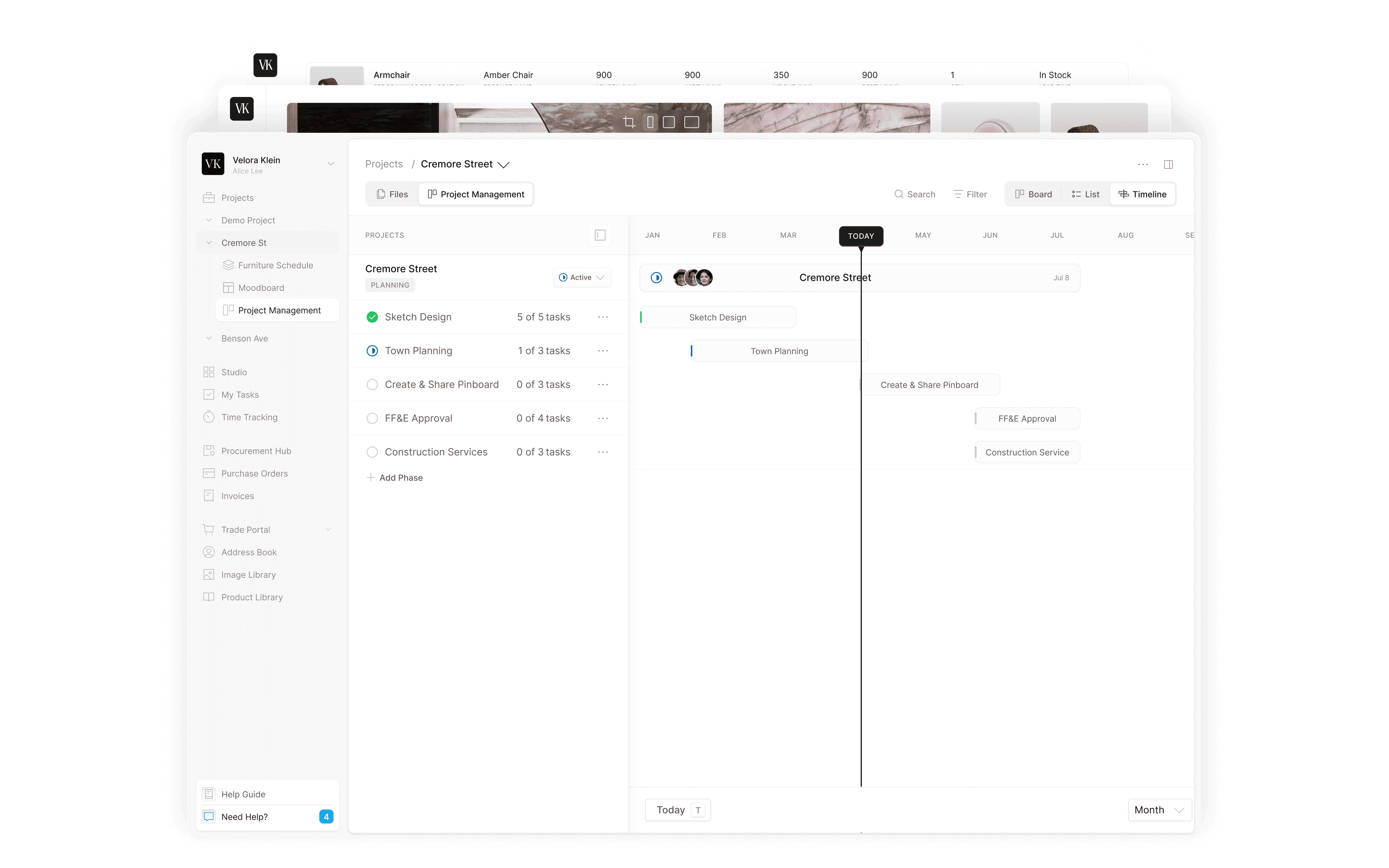This screenshot has height=868, width=1389.
Task: Click the FF&E Approval timeline bar
Action: (1027, 418)
